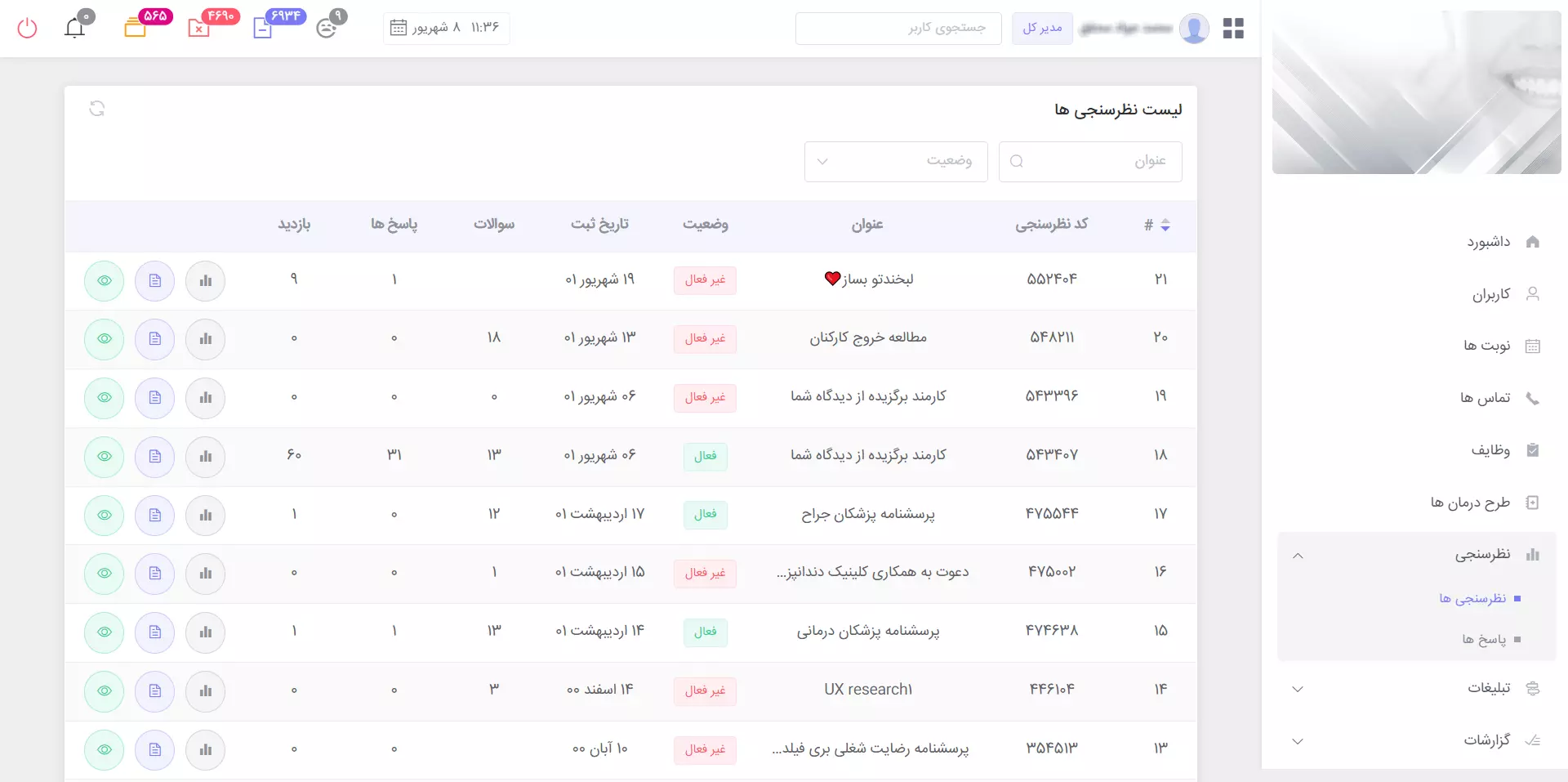Open the notifications bell

click(75, 27)
